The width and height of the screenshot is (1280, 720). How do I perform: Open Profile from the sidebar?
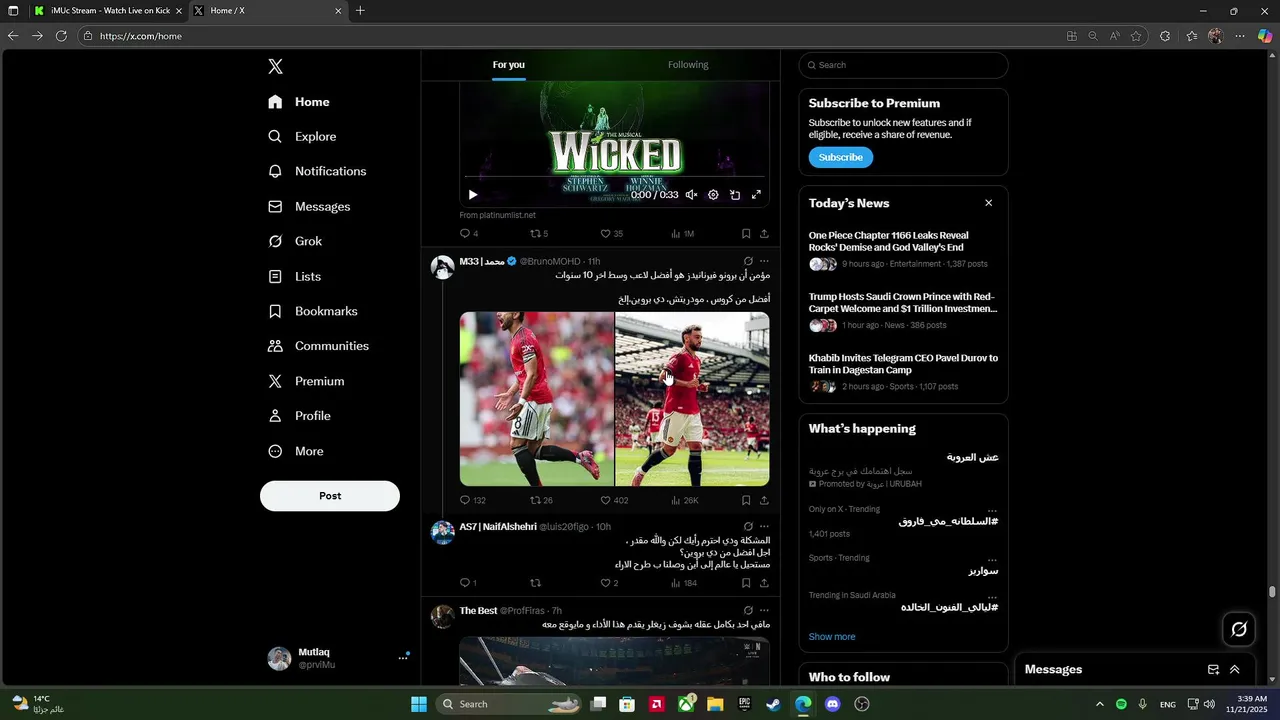[x=299, y=416]
